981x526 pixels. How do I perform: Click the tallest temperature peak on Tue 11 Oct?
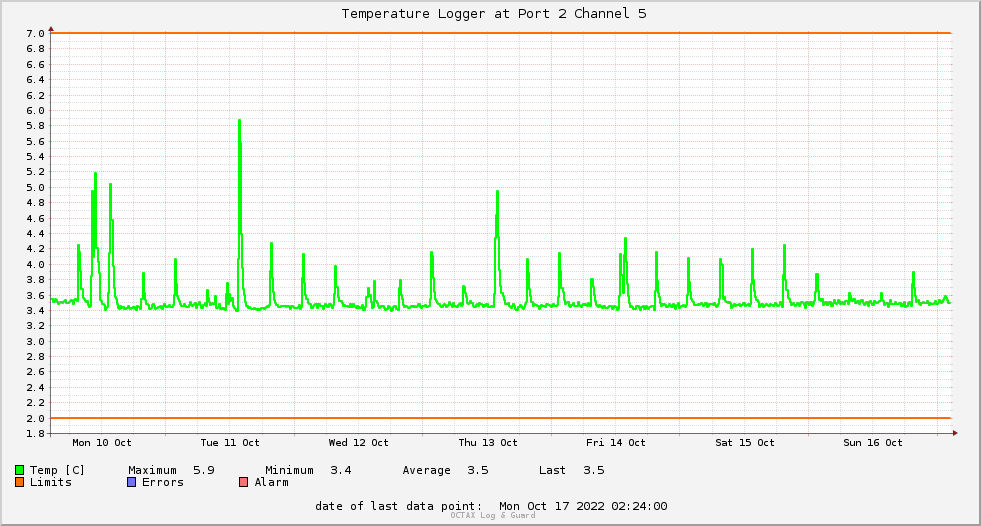[x=240, y=121]
